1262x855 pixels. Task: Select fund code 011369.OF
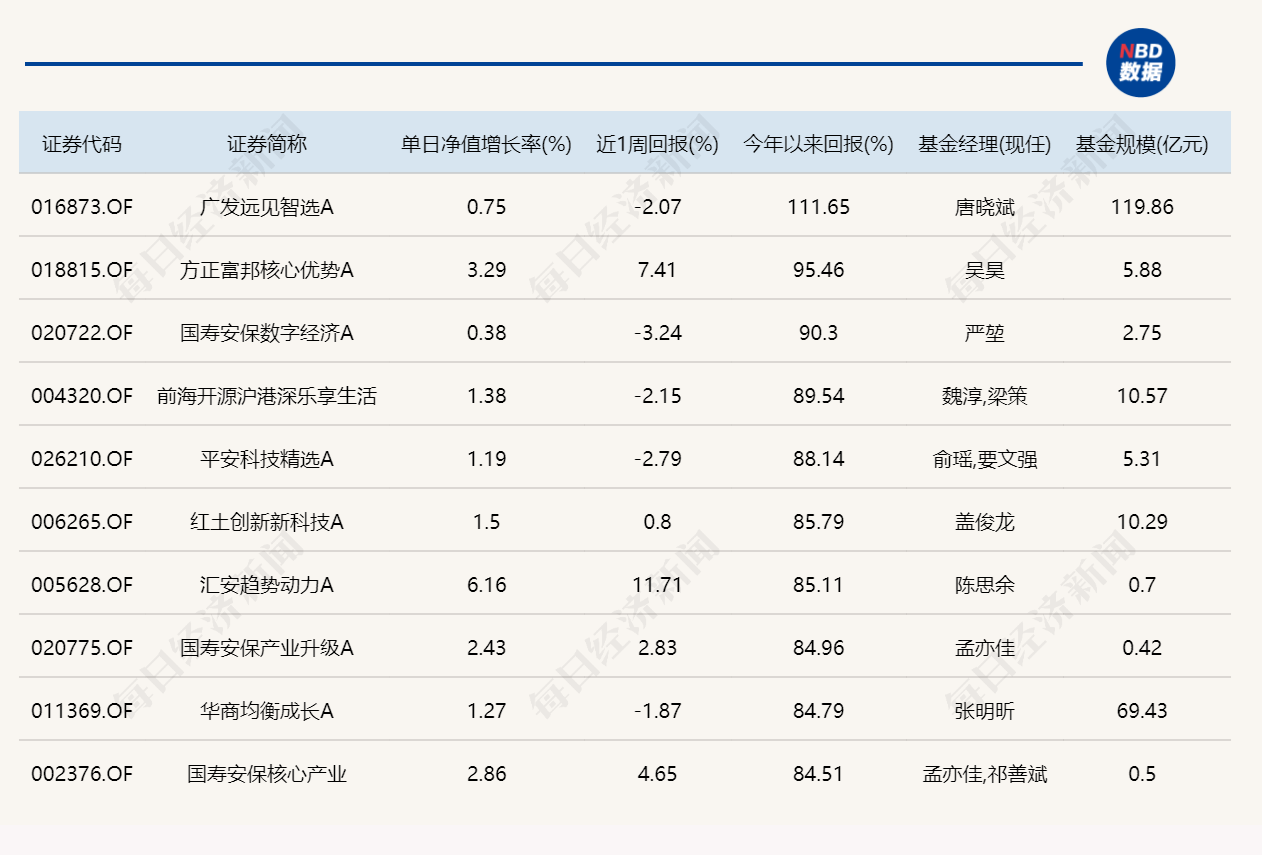[82, 711]
